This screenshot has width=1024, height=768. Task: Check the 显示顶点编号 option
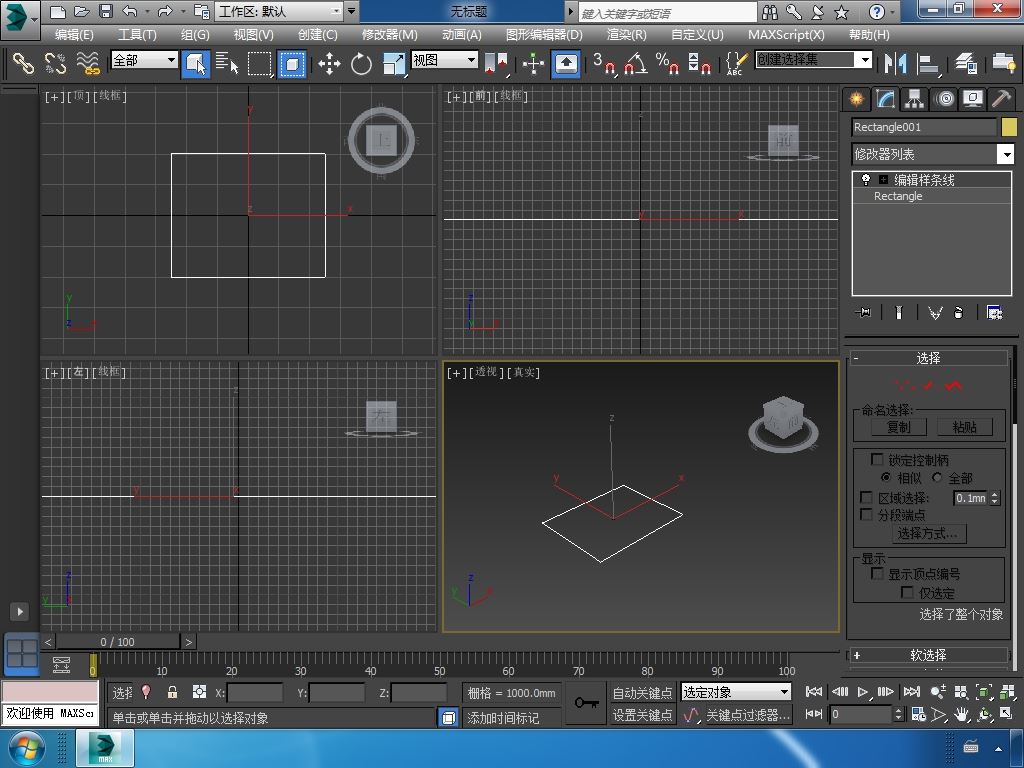(x=877, y=574)
